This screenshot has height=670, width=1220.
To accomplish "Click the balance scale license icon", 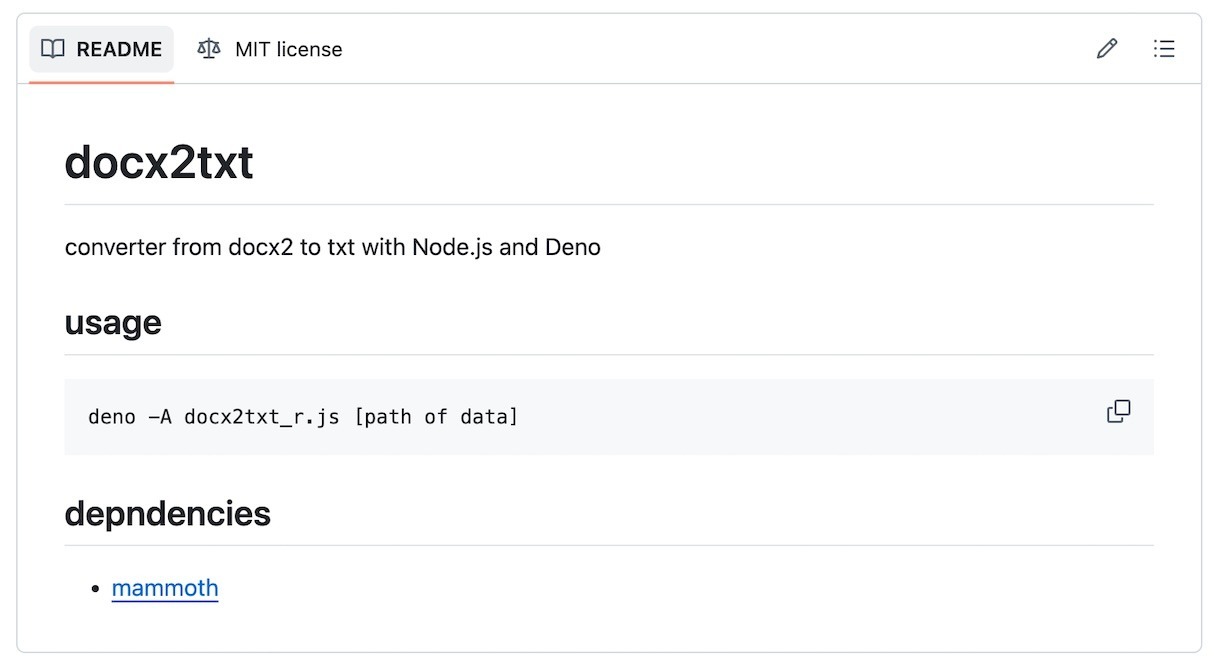I will 209,49.
